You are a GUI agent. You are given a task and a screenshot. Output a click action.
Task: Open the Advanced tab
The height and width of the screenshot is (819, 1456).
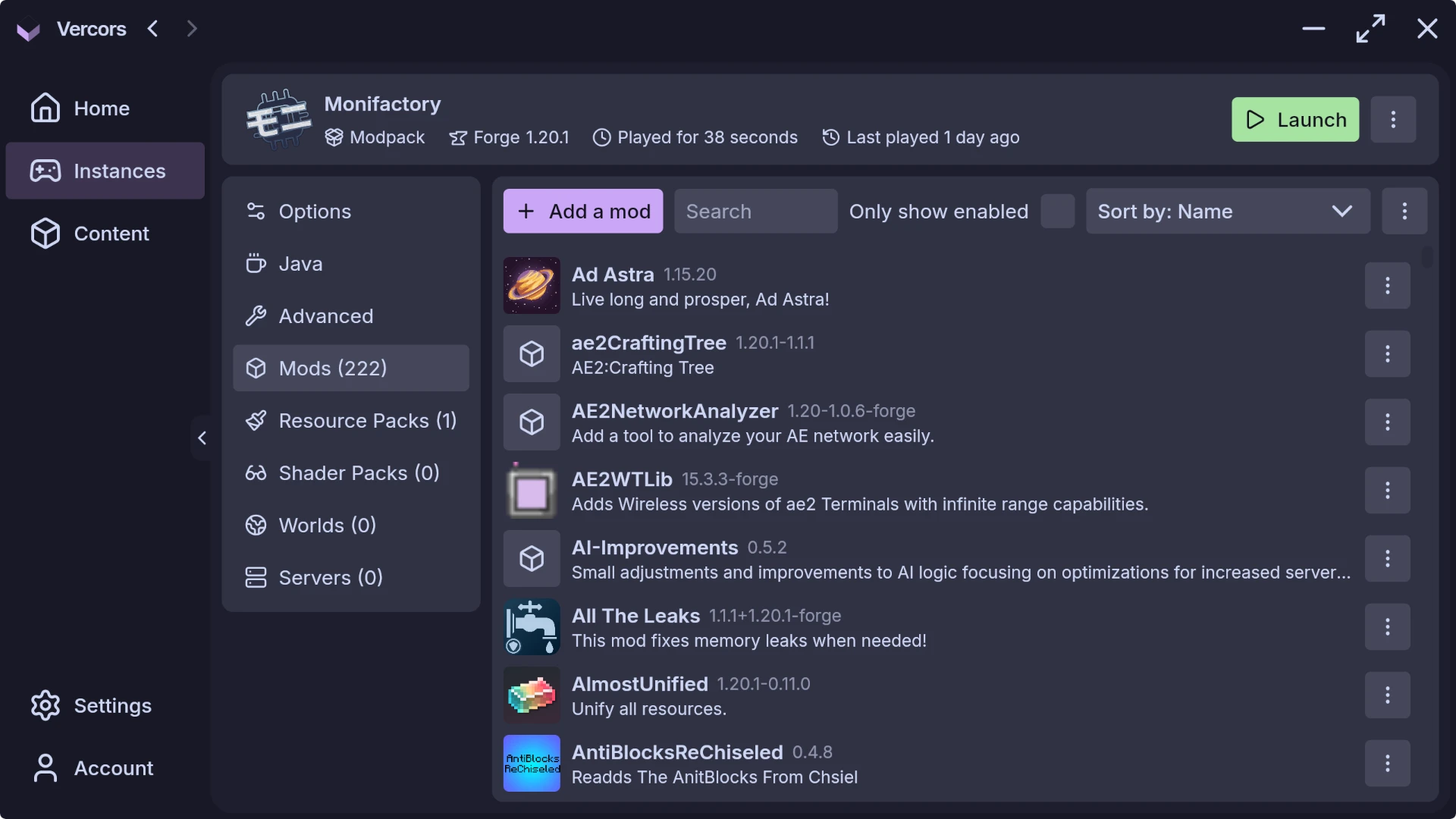[351, 315]
